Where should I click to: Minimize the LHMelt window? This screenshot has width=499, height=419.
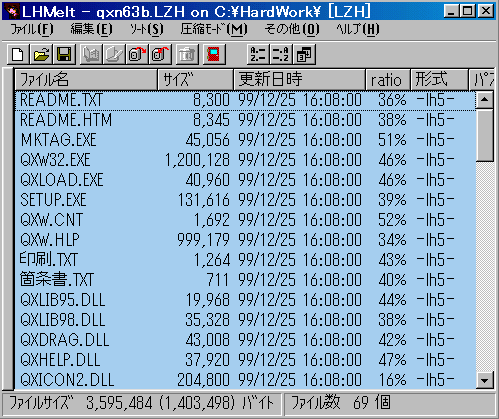(x=451, y=12)
